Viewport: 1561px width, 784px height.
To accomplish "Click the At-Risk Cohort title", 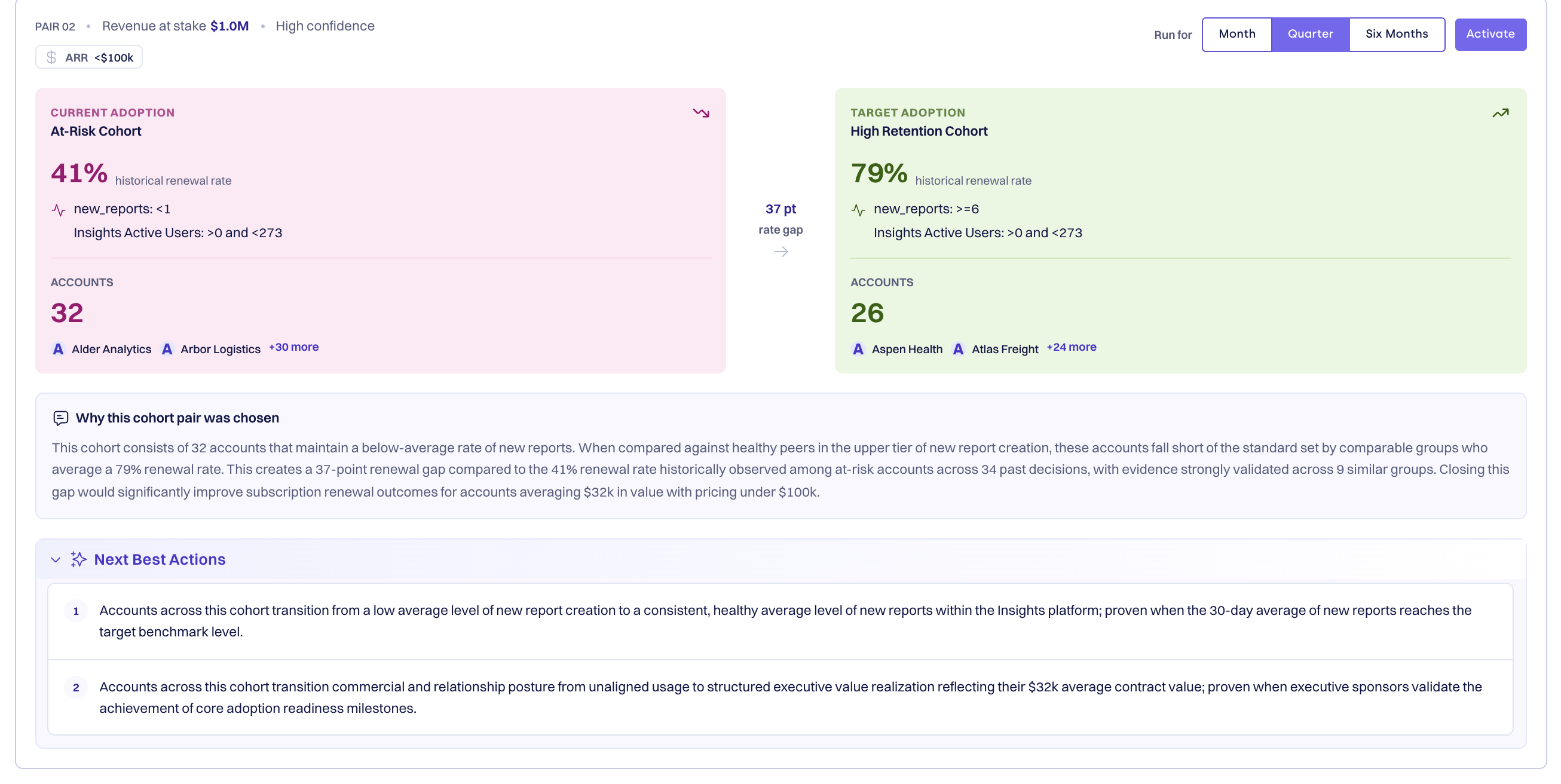I will click(x=96, y=131).
